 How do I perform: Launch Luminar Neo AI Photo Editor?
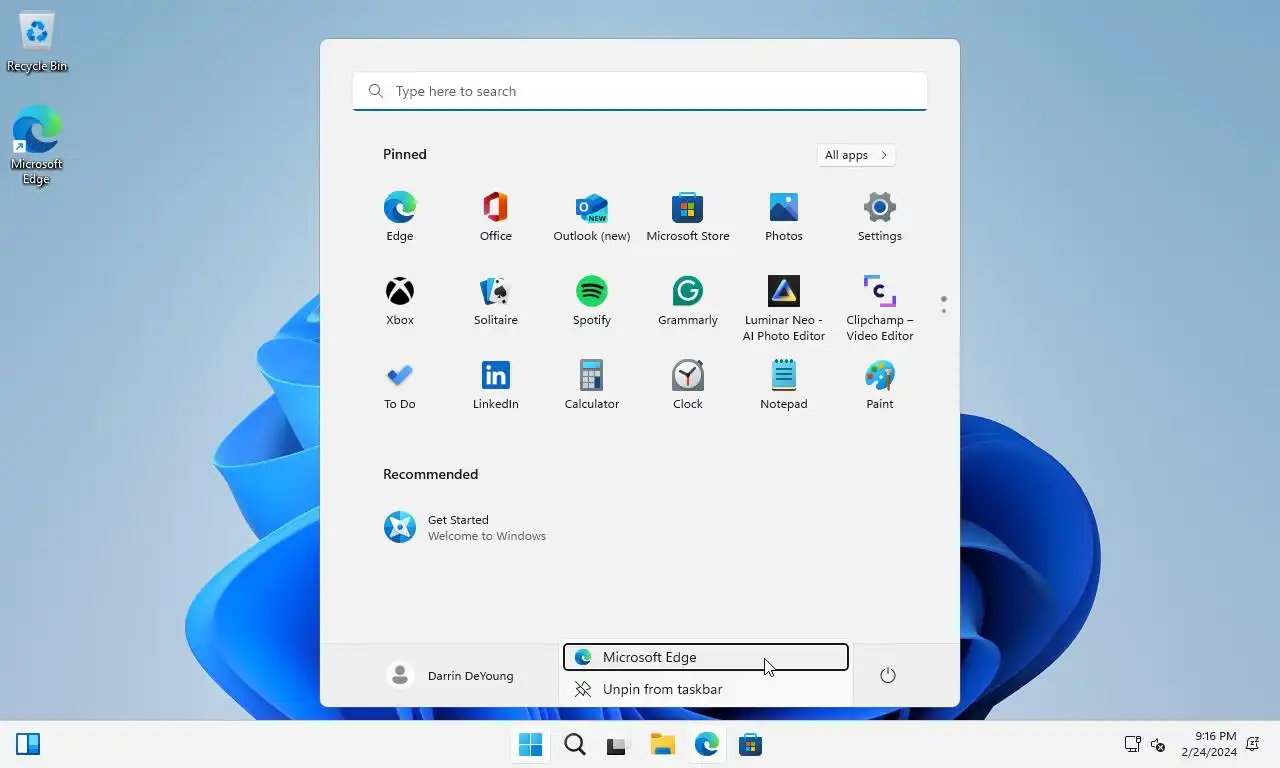pyautogui.click(x=784, y=308)
